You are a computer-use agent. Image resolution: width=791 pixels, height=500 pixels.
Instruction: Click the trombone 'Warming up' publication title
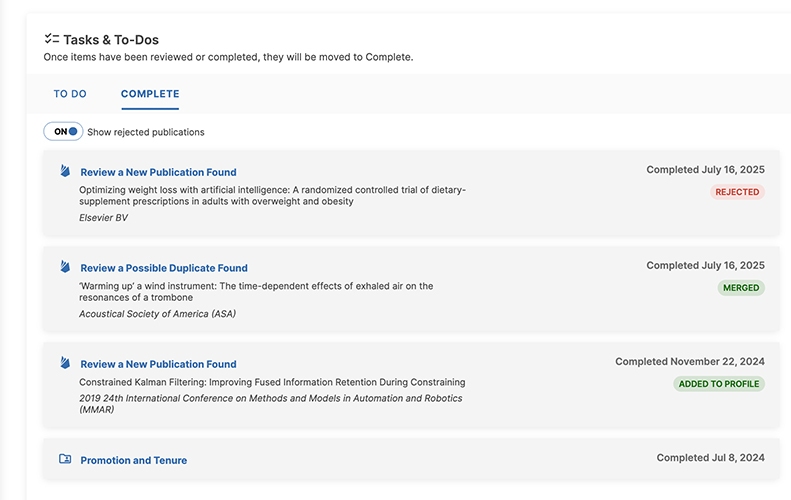pos(256,291)
